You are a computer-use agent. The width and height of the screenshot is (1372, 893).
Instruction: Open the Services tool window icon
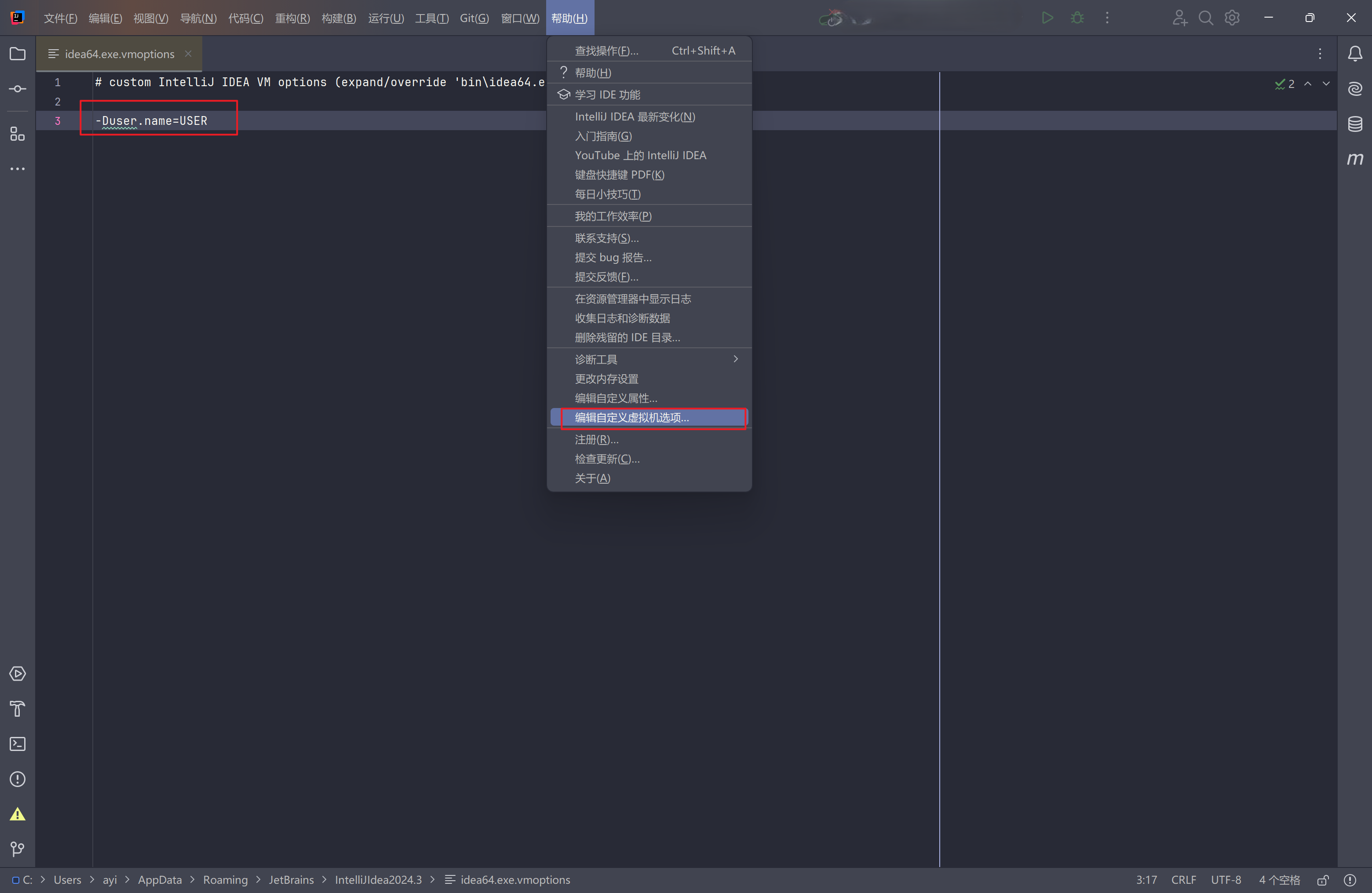(x=18, y=673)
